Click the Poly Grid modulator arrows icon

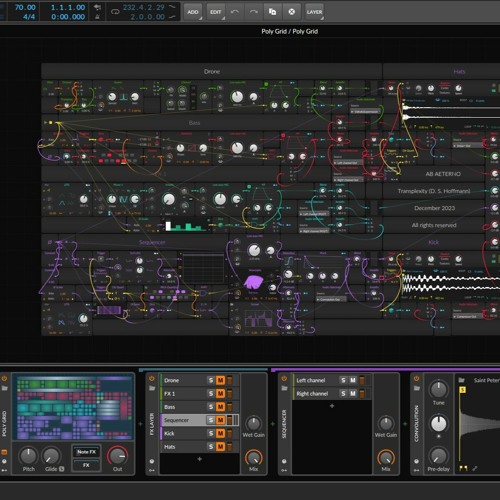click(4, 470)
